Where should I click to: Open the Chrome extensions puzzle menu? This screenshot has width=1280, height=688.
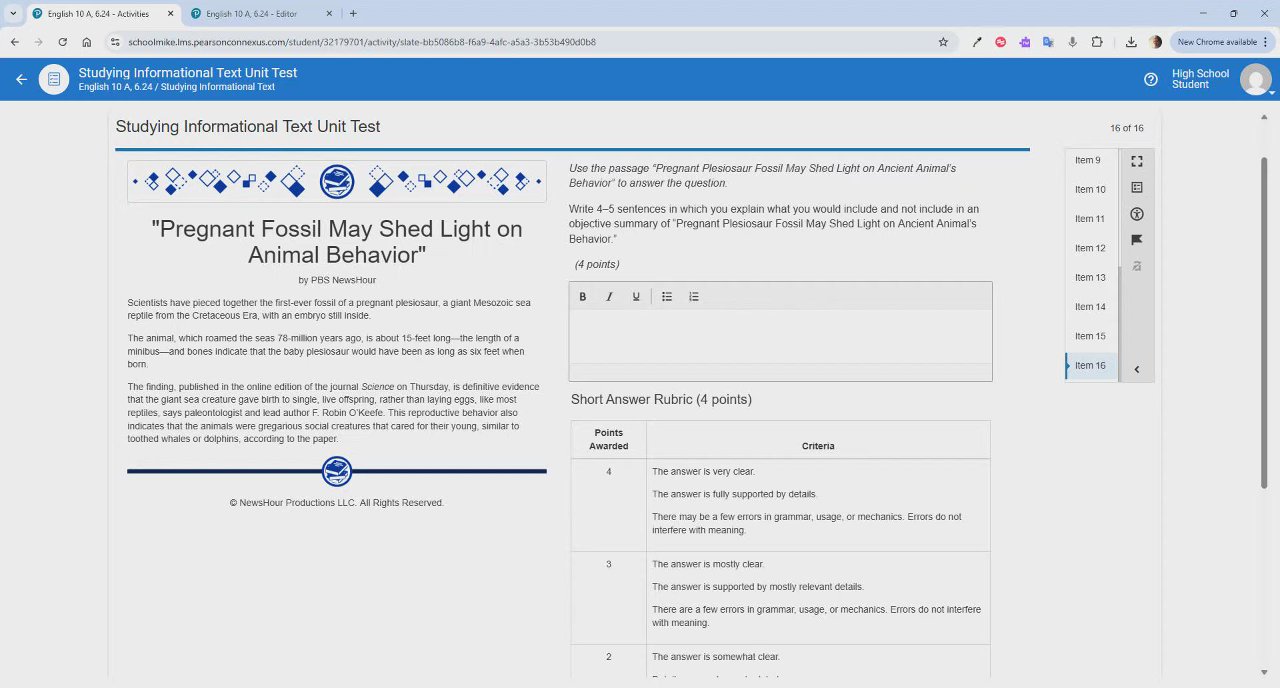tap(1097, 42)
